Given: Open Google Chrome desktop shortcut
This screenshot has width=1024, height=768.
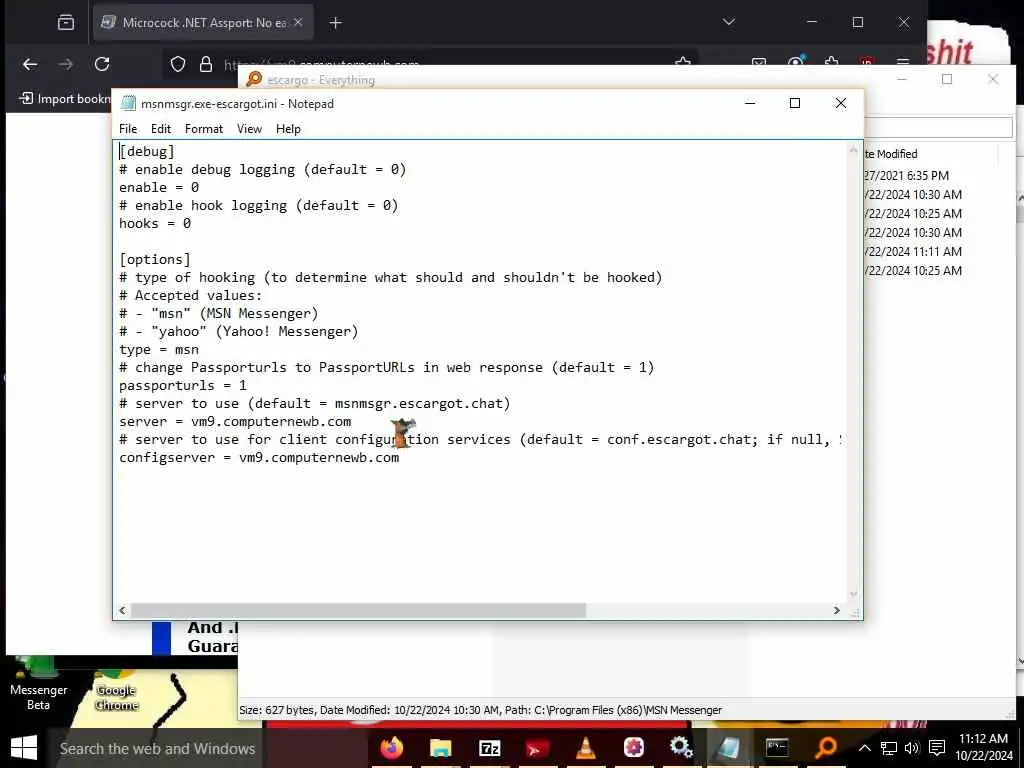Looking at the screenshot, I should (x=117, y=691).
